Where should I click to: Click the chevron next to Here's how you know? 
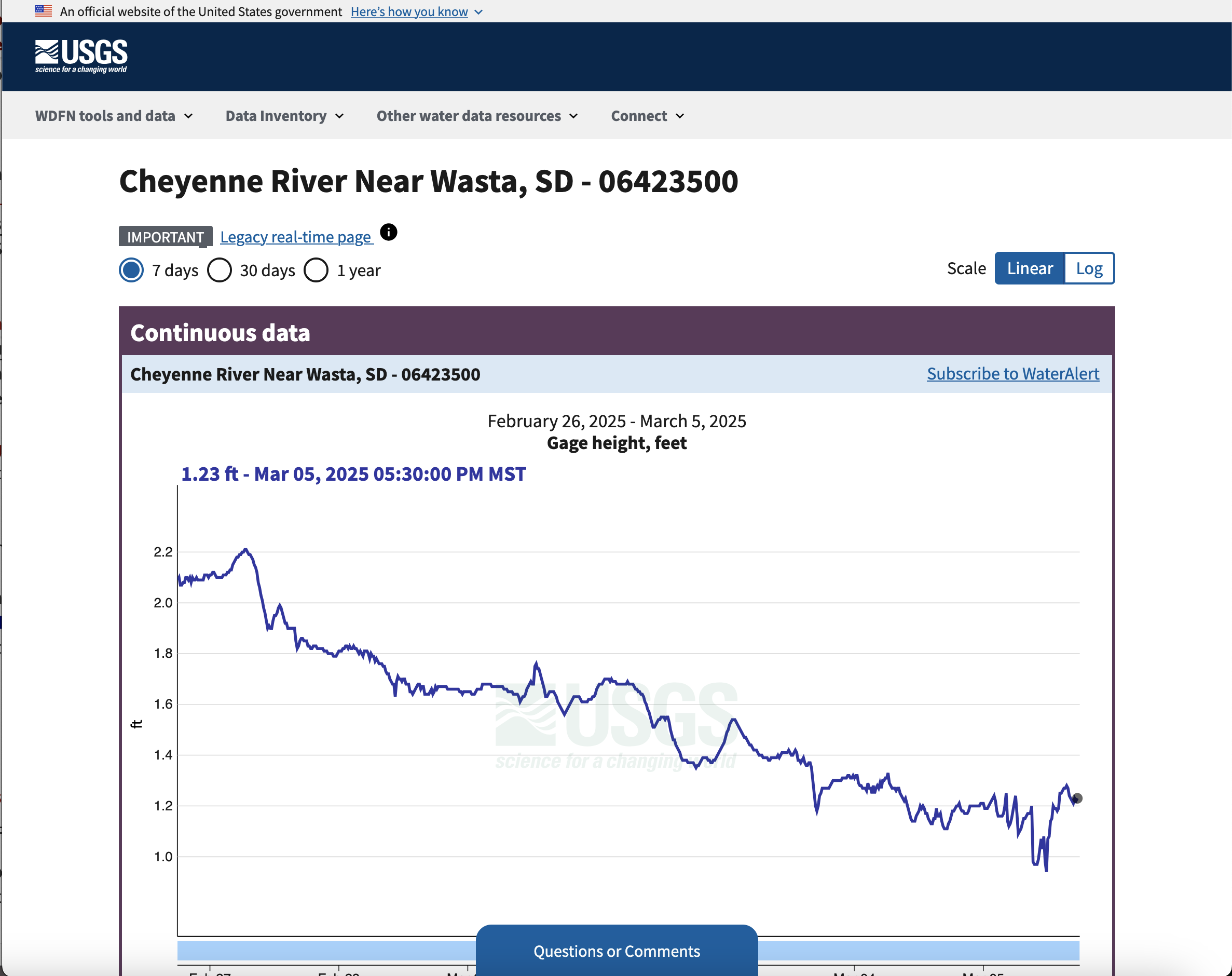478,12
